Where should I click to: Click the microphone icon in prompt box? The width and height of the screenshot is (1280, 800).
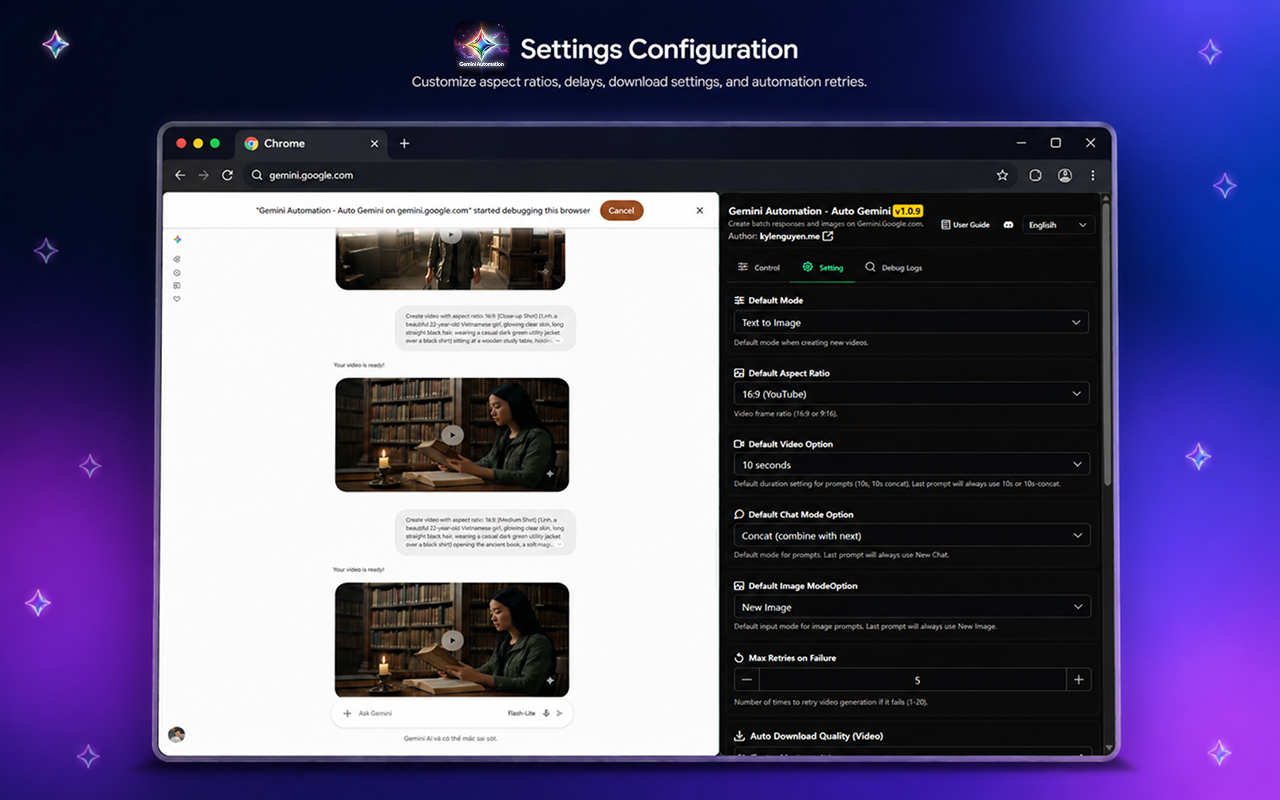(546, 713)
